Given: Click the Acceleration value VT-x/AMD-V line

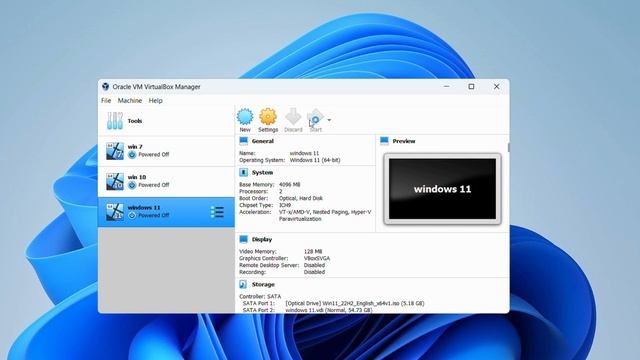Looking at the screenshot, I should coord(325,212).
